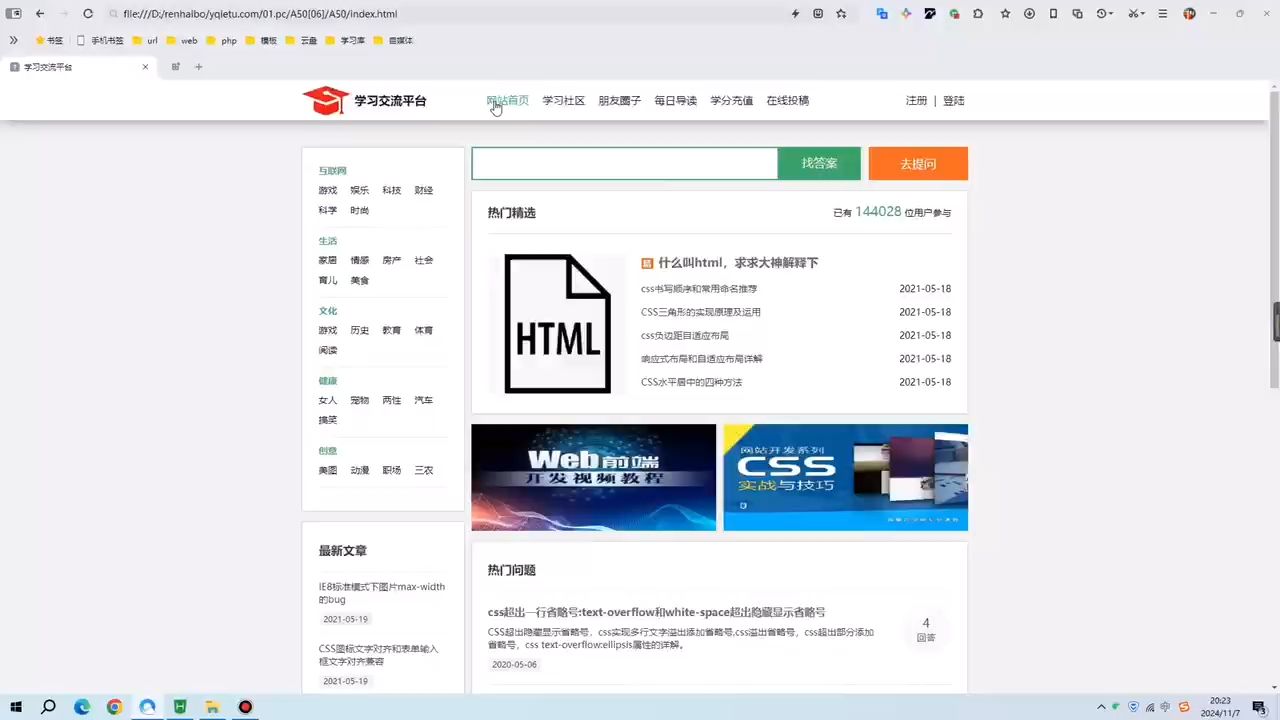Image resolution: width=1280 pixels, height=720 pixels.
Task: Open favorites star icon in toolbar
Action: (1005, 14)
